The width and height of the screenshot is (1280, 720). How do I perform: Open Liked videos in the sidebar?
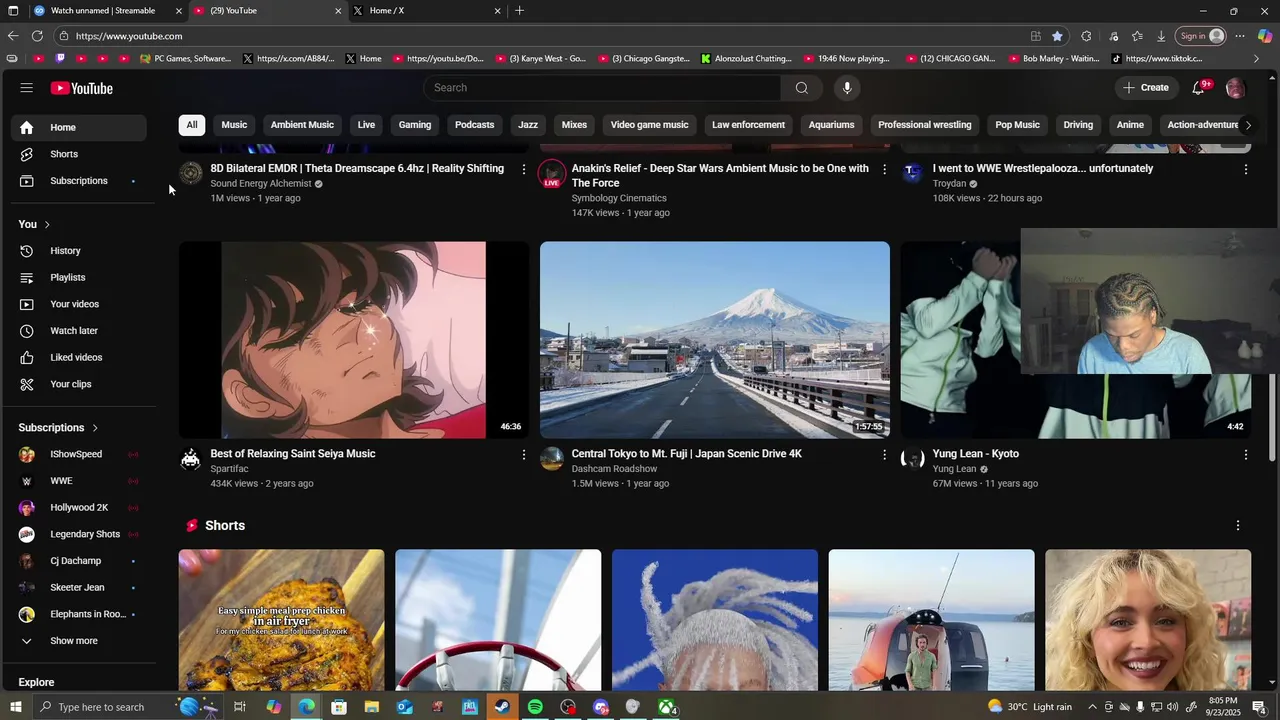(79, 357)
